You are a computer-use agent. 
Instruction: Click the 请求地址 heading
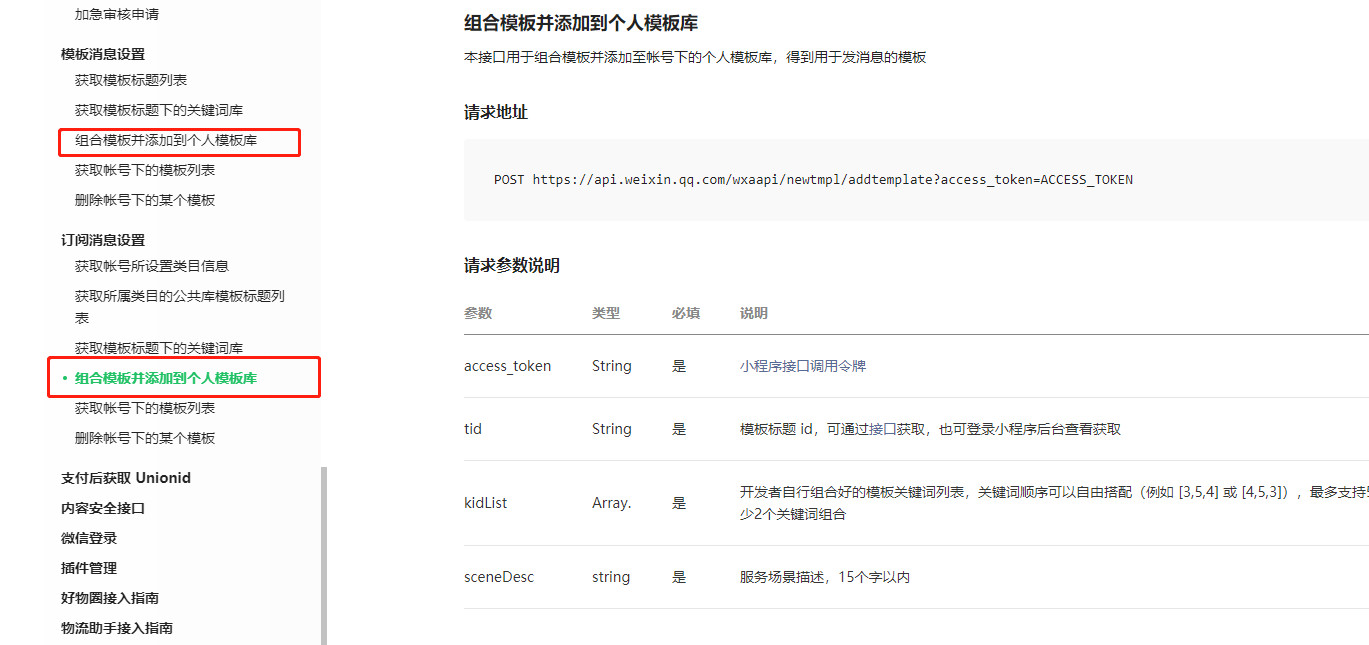coord(496,113)
